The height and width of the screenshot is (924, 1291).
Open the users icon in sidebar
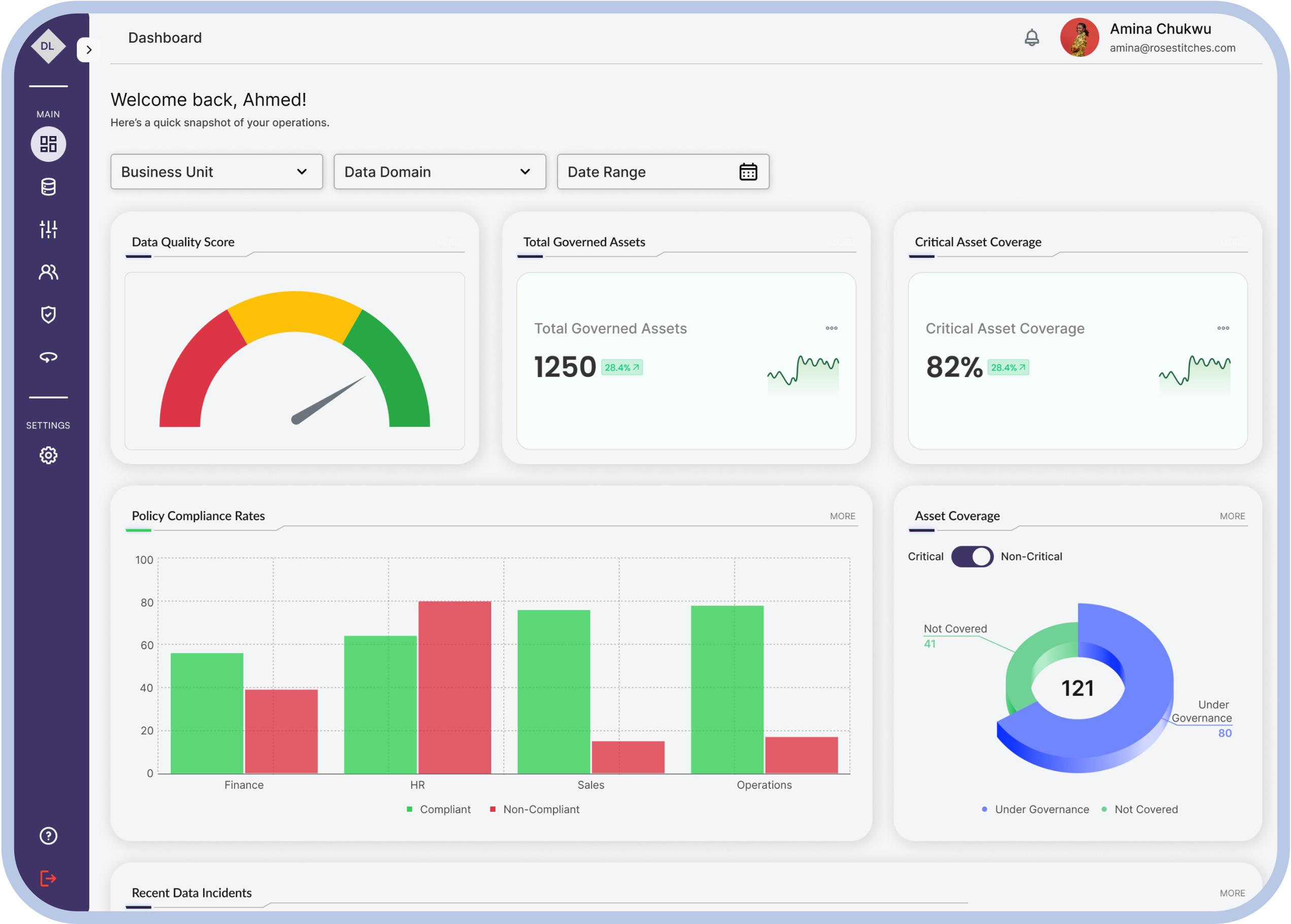tap(48, 272)
